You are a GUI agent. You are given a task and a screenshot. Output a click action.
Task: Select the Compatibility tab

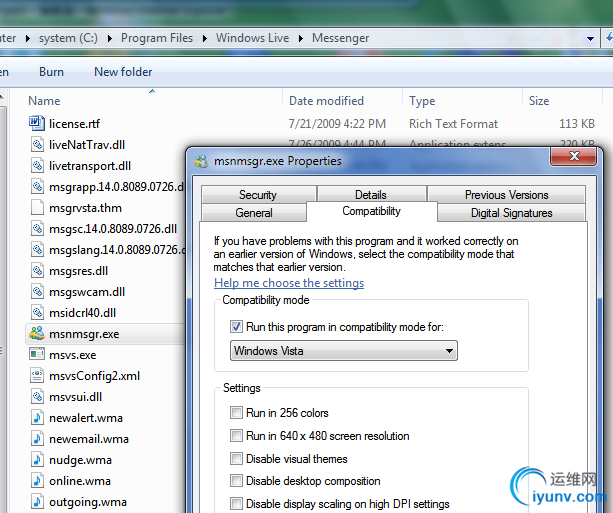371,211
